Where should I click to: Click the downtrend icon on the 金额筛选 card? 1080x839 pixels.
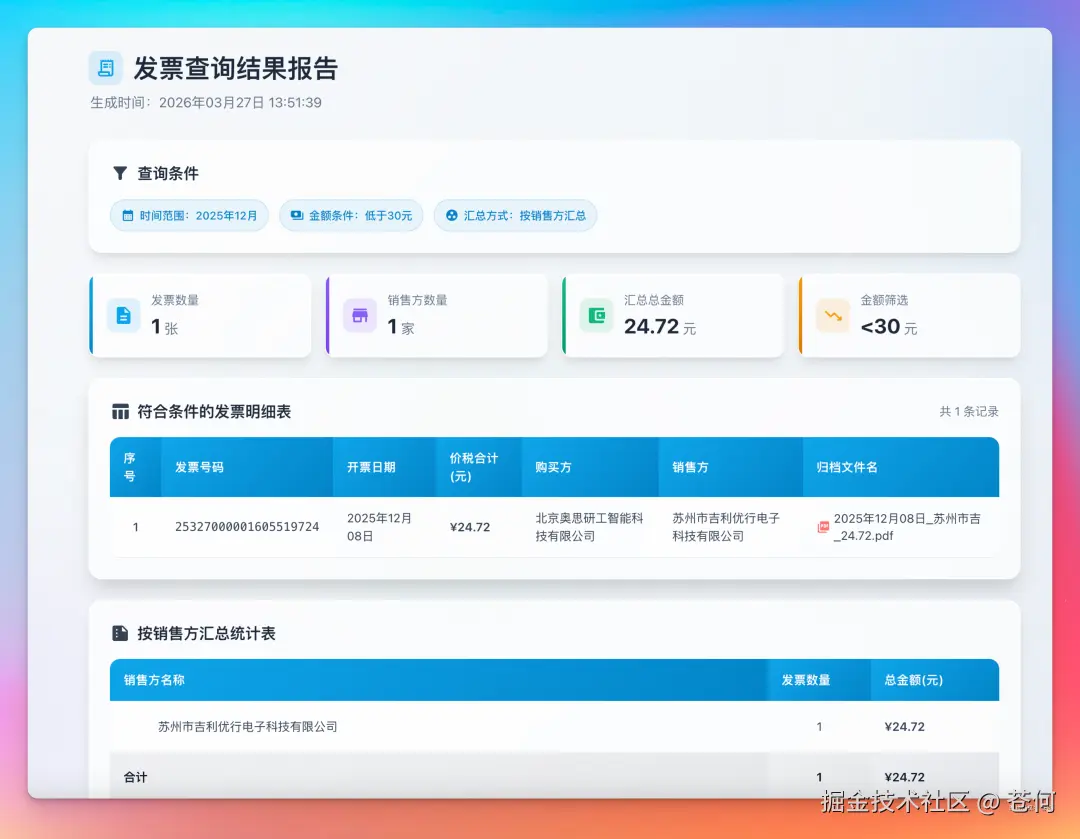831,315
